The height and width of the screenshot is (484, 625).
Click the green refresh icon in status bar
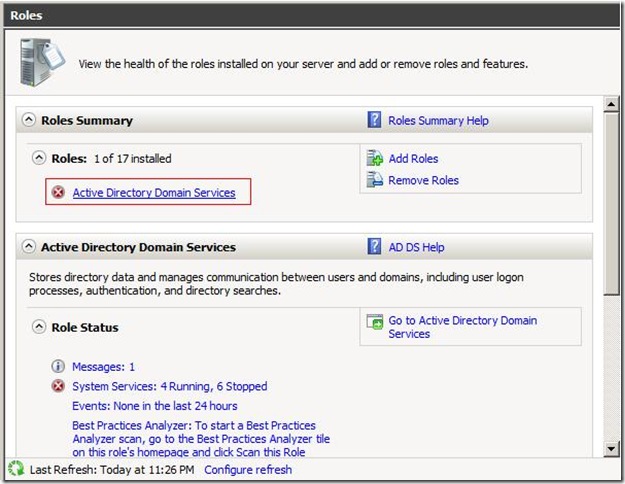(16, 468)
